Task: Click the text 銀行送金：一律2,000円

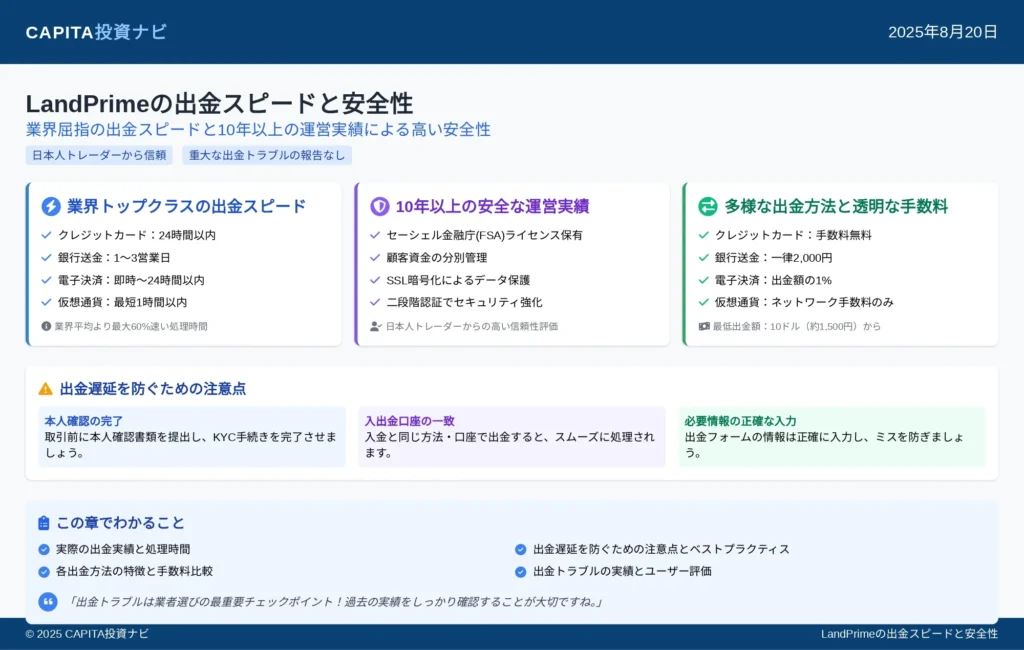Action: 773,257
